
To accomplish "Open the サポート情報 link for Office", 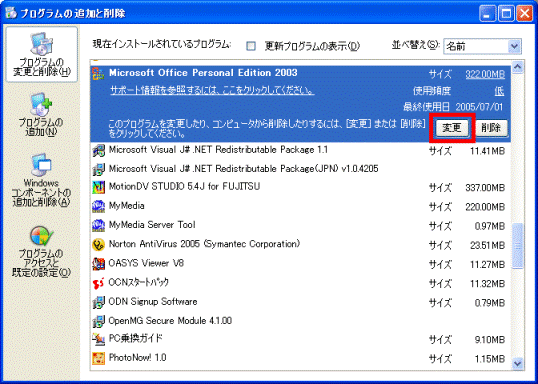I will pyautogui.click(x=212, y=90).
